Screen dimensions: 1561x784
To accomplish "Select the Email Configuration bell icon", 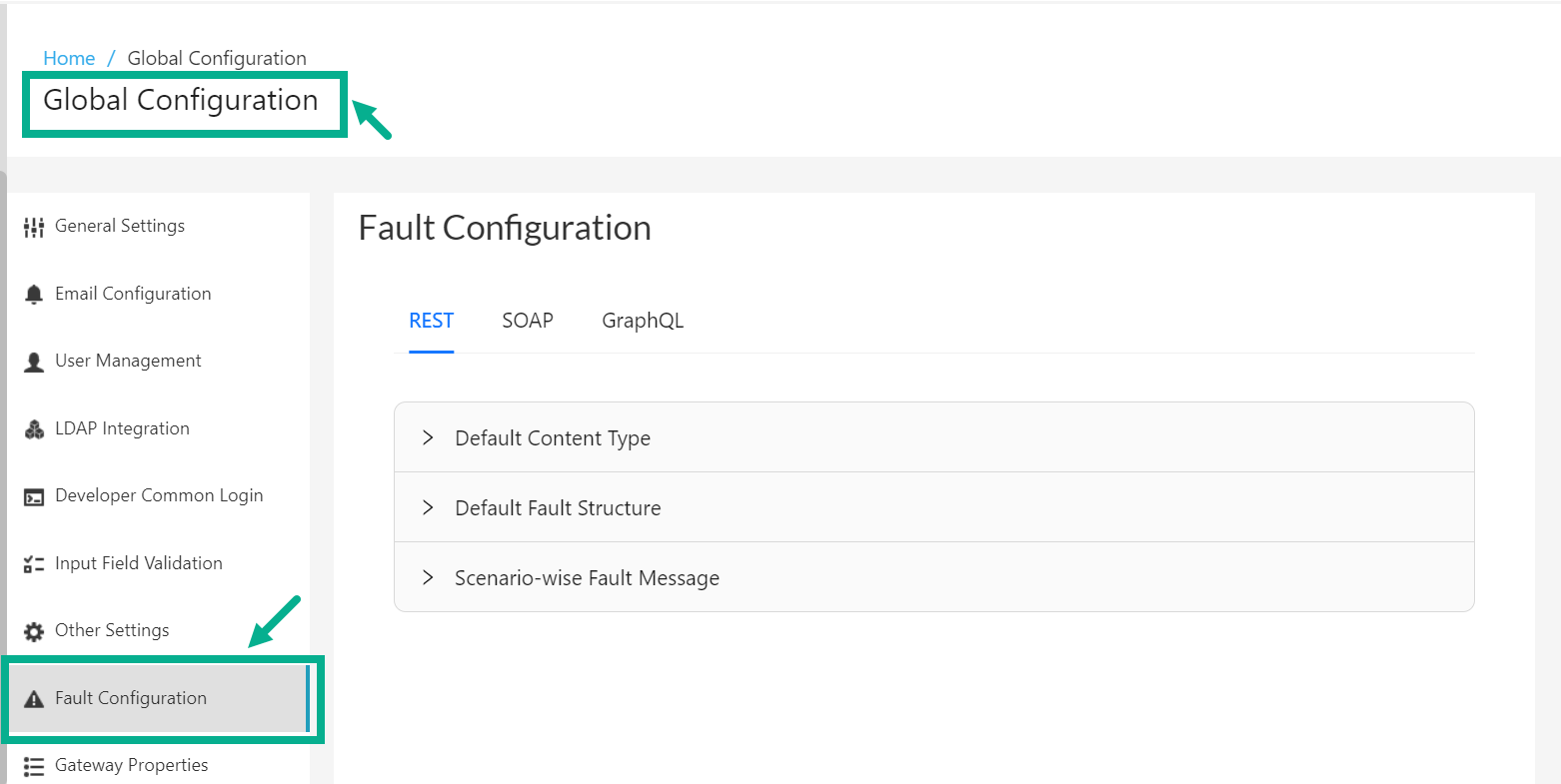I will pos(33,293).
